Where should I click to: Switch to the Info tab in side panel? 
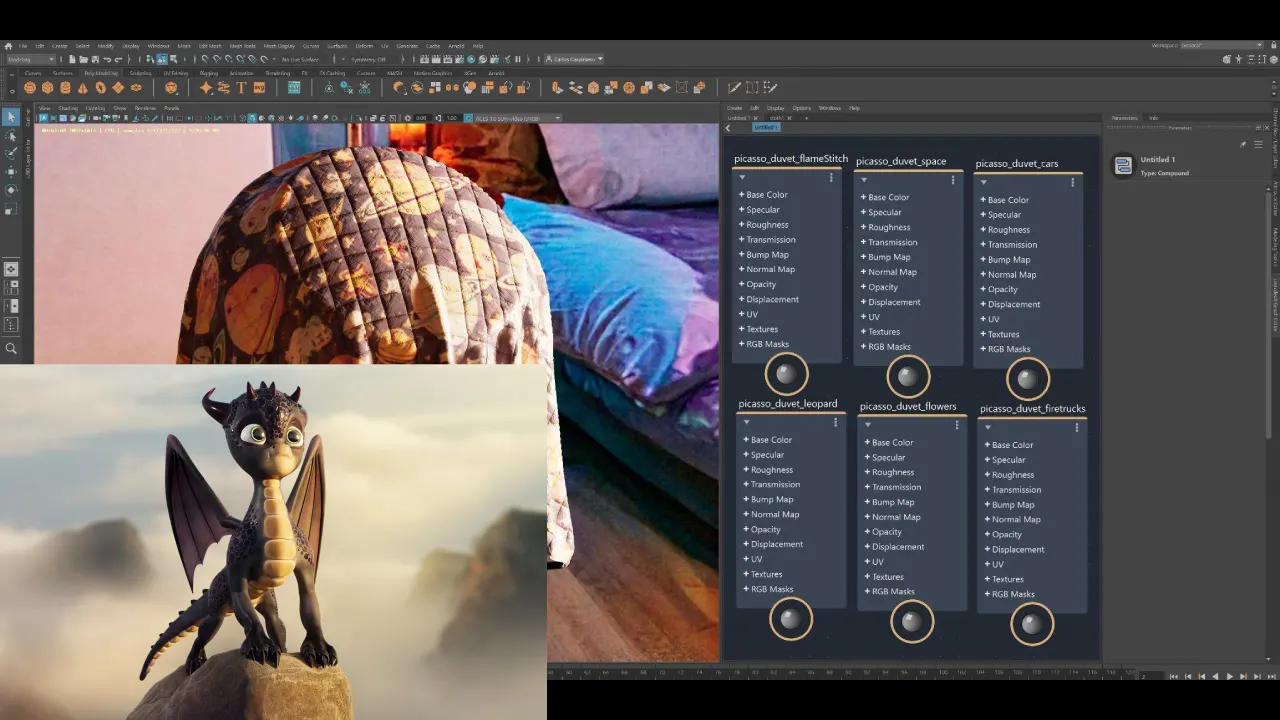(x=1153, y=118)
